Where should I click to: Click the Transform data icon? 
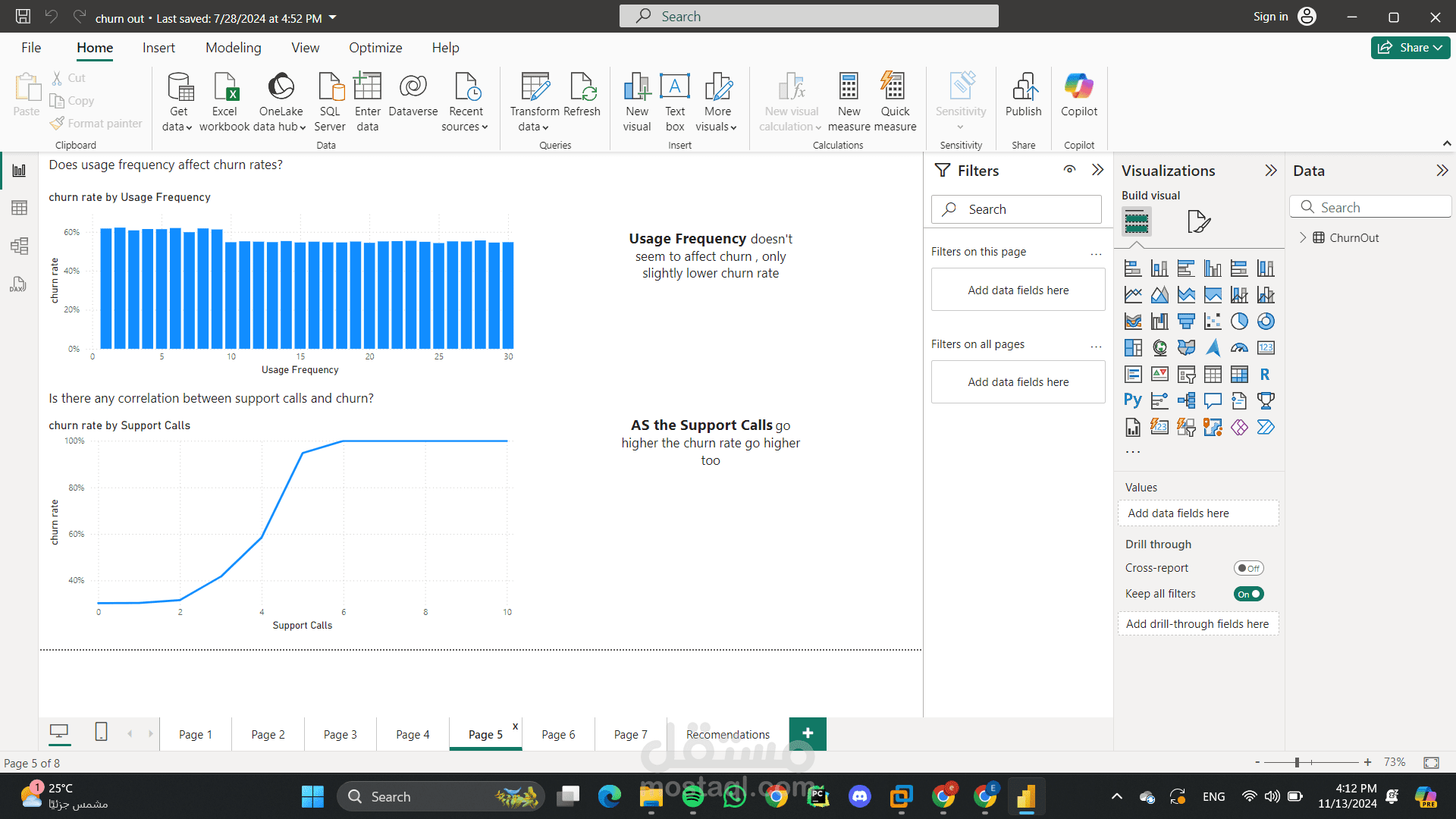[535, 87]
